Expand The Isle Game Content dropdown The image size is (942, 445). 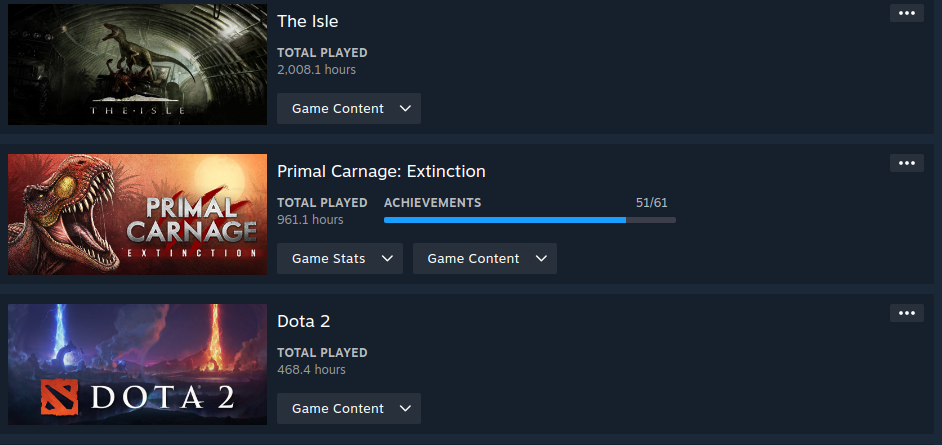tap(348, 109)
